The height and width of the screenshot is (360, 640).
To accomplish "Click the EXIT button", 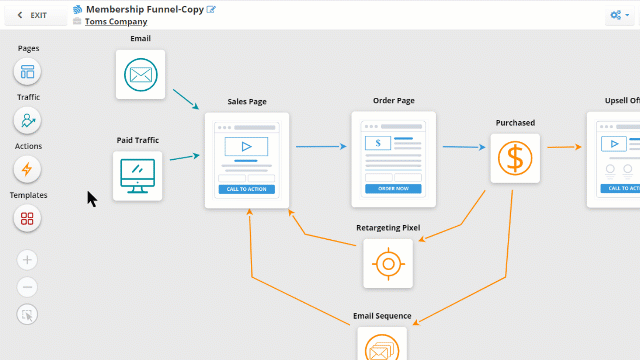I will 36,16.
